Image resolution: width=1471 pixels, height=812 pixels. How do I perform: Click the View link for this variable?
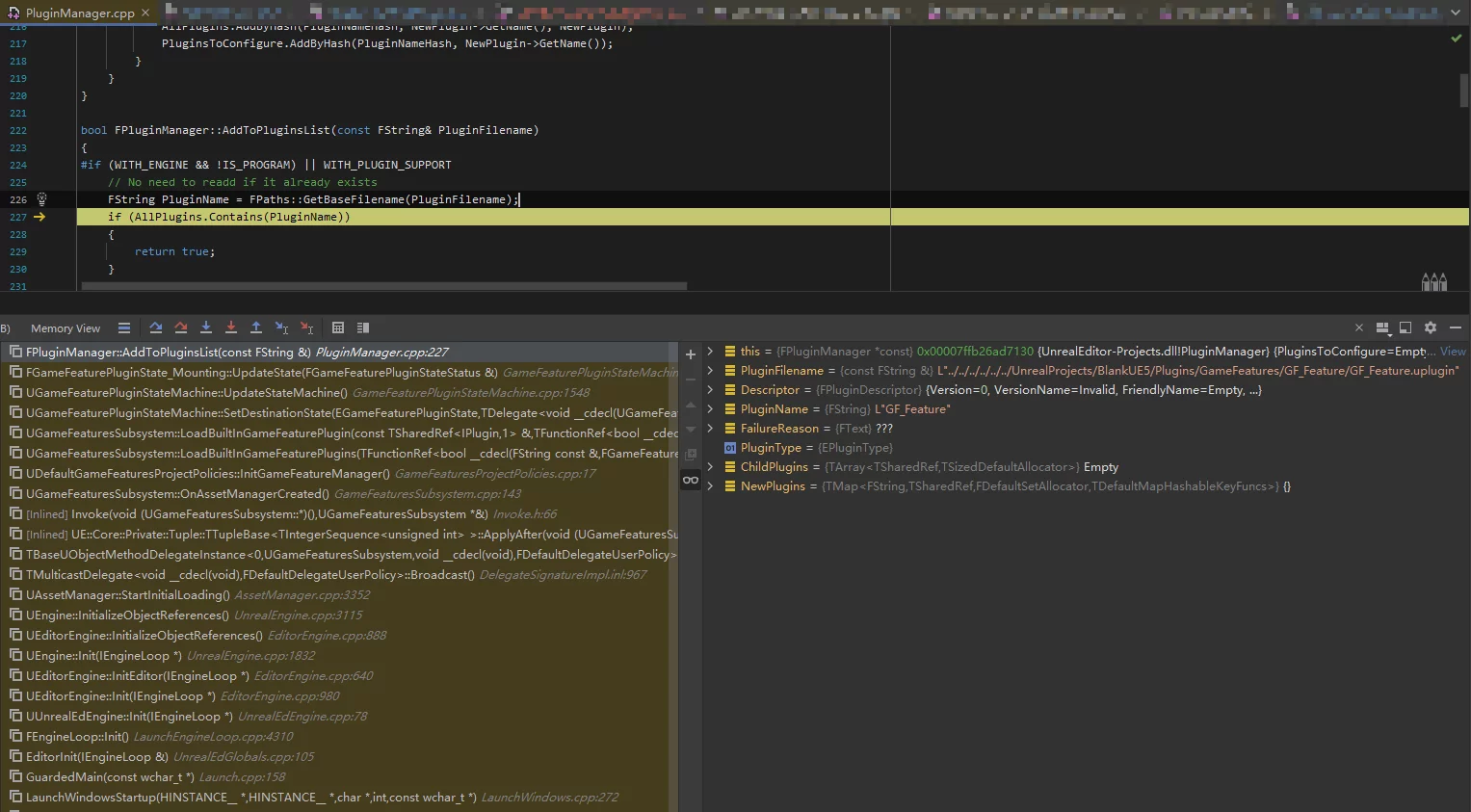[1453, 352]
